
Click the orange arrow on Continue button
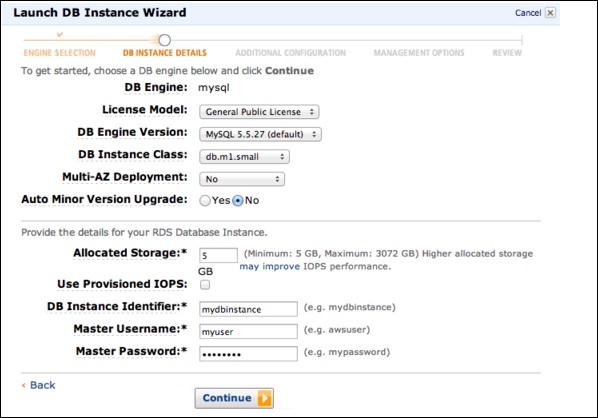pyautogui.click(x=265, y=398)
